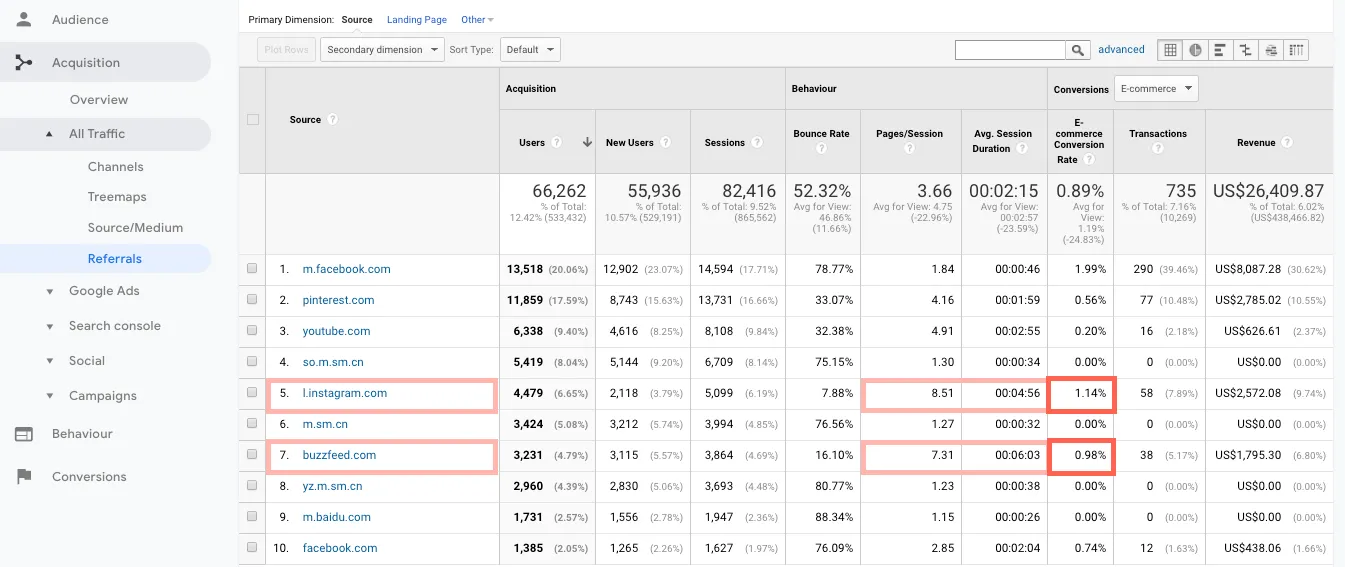1345x567 pixels.
Task: Open the Sort Type Default dropdown
Action: 530,50
